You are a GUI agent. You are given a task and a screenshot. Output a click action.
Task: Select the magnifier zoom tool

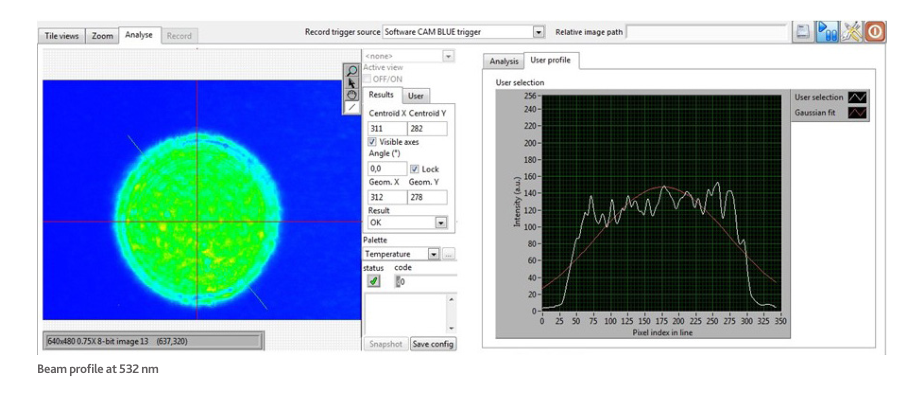point(352,70)
